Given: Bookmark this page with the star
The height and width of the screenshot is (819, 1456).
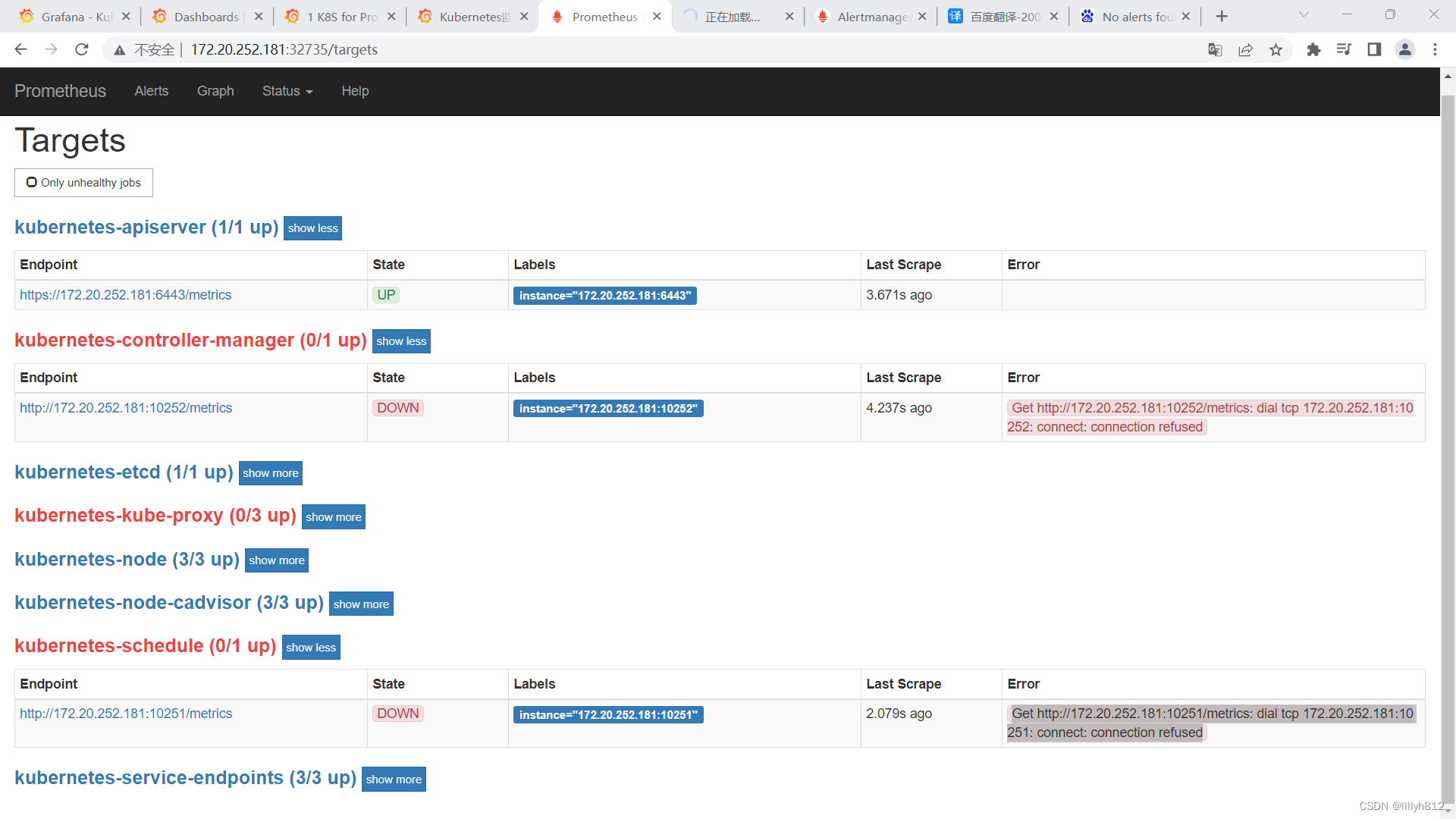Looking at the screenshot, I should tap(1276, 49).
